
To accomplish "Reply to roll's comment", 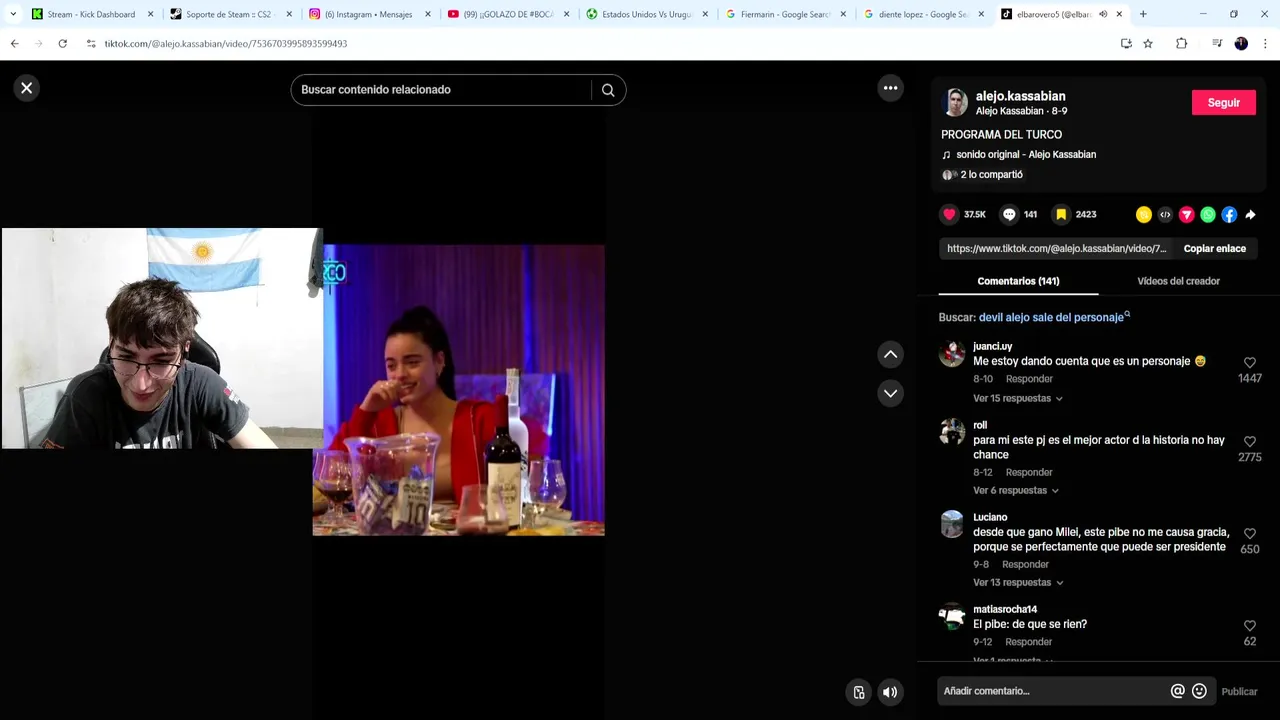I will [1029, 472].
